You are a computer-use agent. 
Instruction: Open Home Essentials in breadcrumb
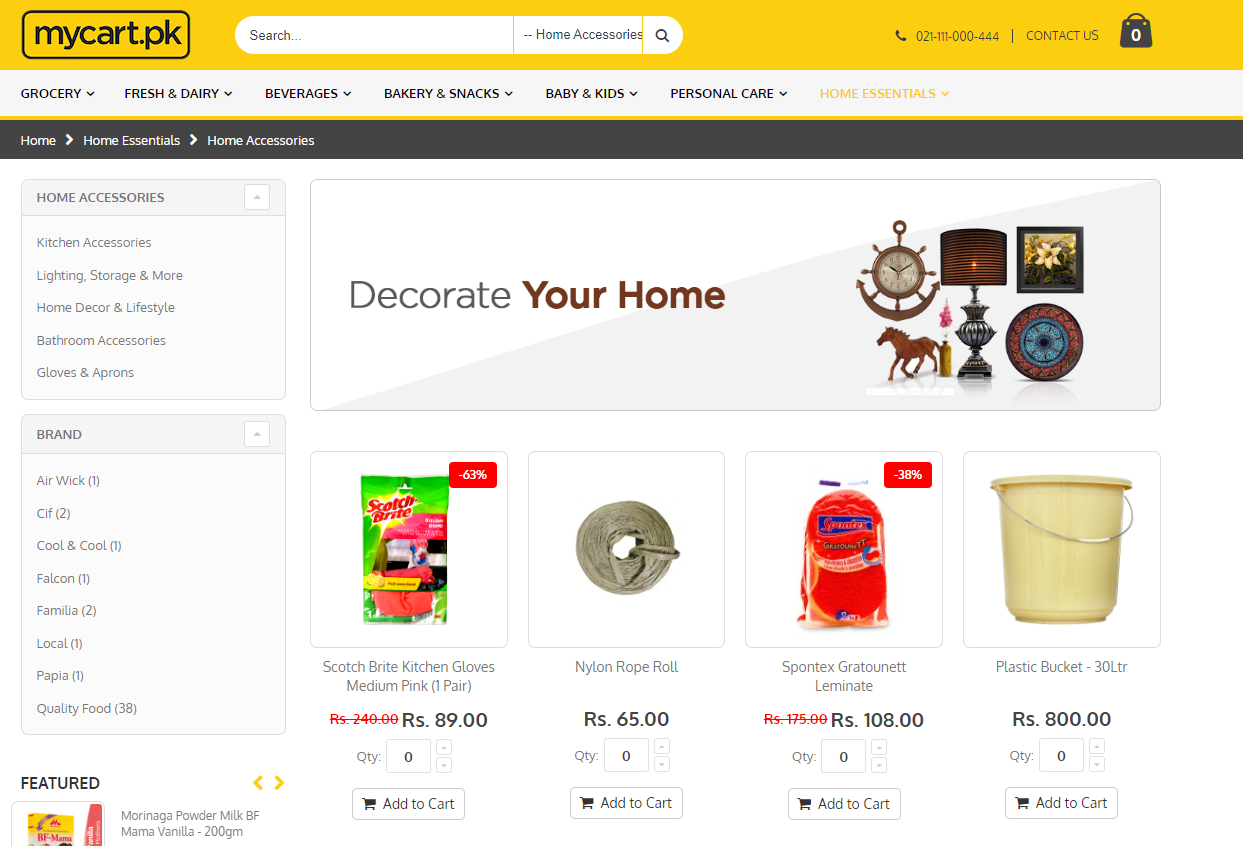coord(132,140)
